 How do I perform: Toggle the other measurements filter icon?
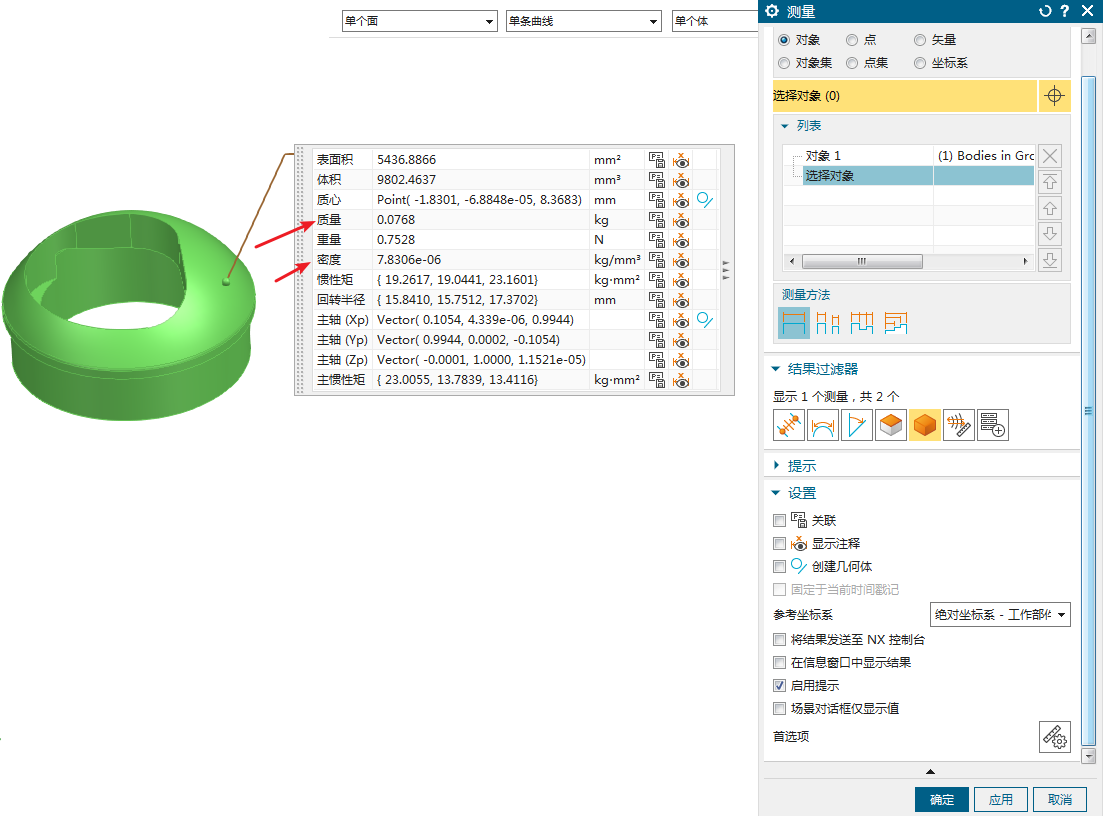tap(958, 425)
